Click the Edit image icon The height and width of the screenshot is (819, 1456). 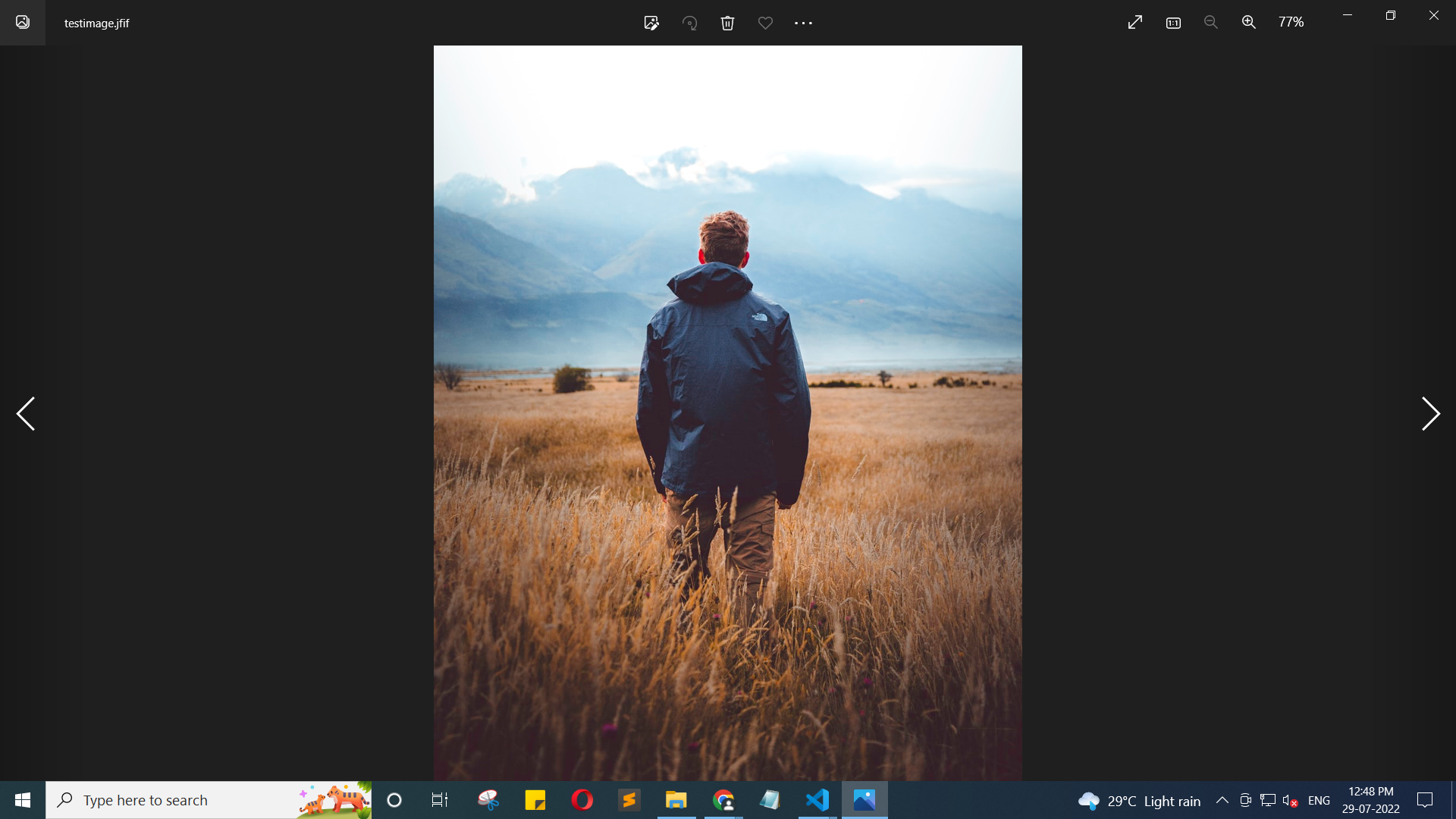pyautogui.click(x=651, y=23)
